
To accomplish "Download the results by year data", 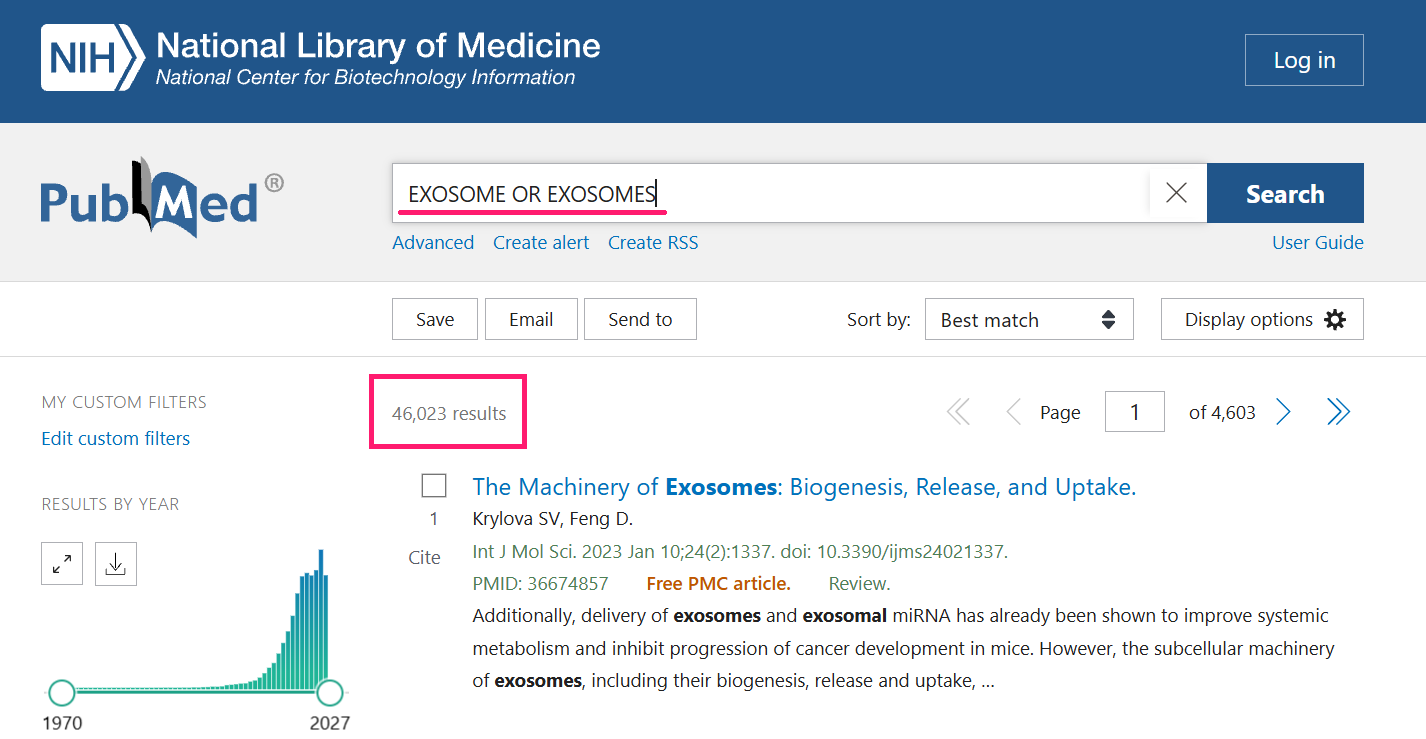I will pos(116,565).
